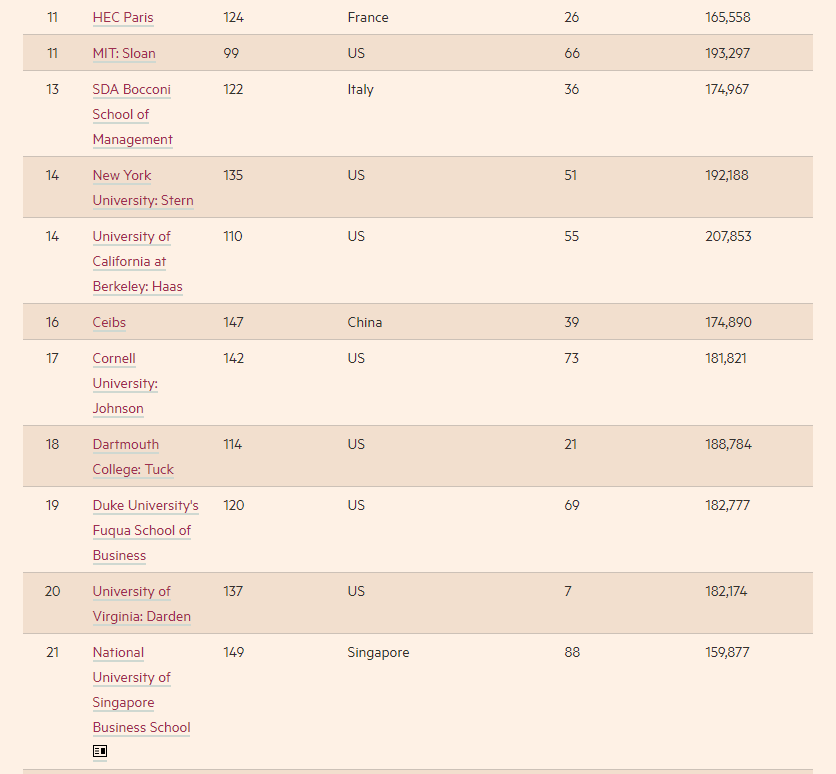Click the profile icon below Singapore Business School
The width and height of the screenshot is (836, 774).
point(100,751)
